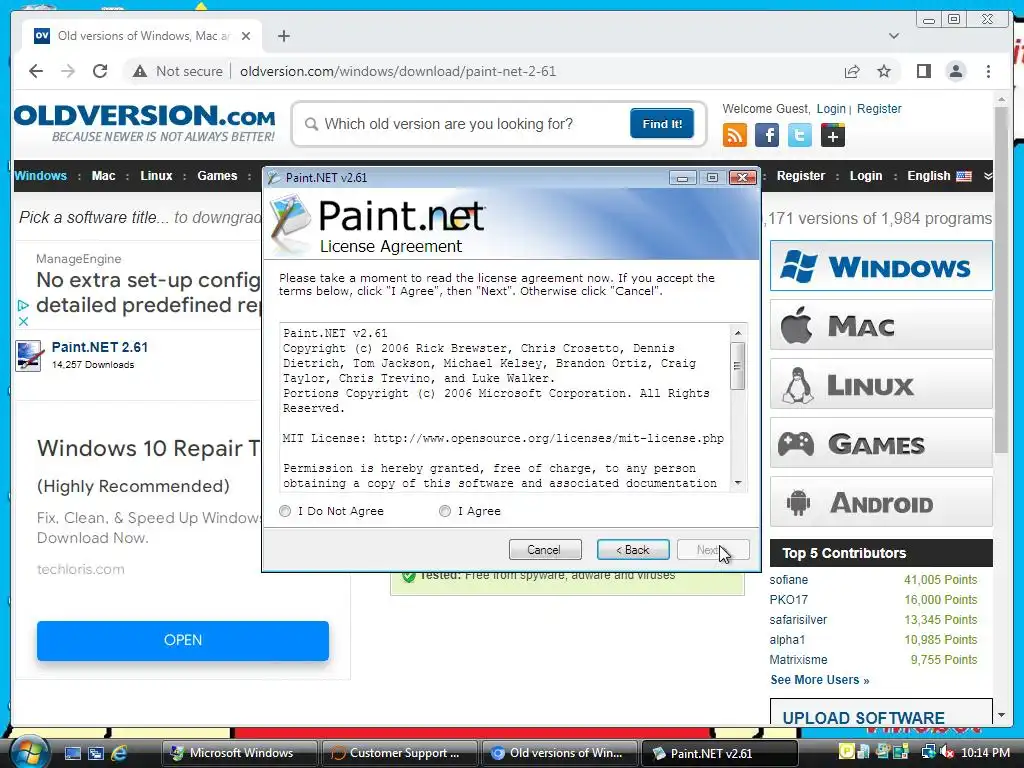The image size is (1024, 768).
Task: Open a new tab with plus button
Action: tap(283, 36)
